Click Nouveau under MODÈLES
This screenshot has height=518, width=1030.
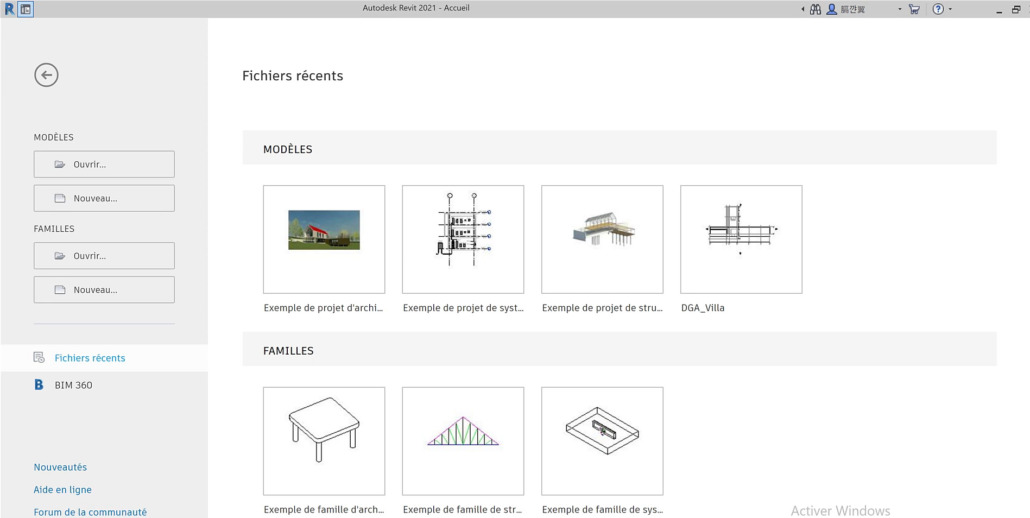[x=104, y=198]
